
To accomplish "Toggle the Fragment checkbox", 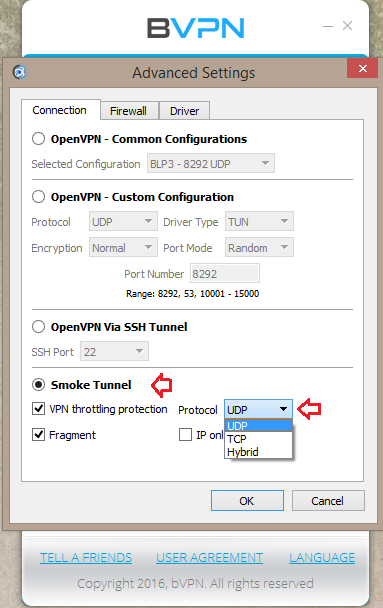I will click(38, 435).
